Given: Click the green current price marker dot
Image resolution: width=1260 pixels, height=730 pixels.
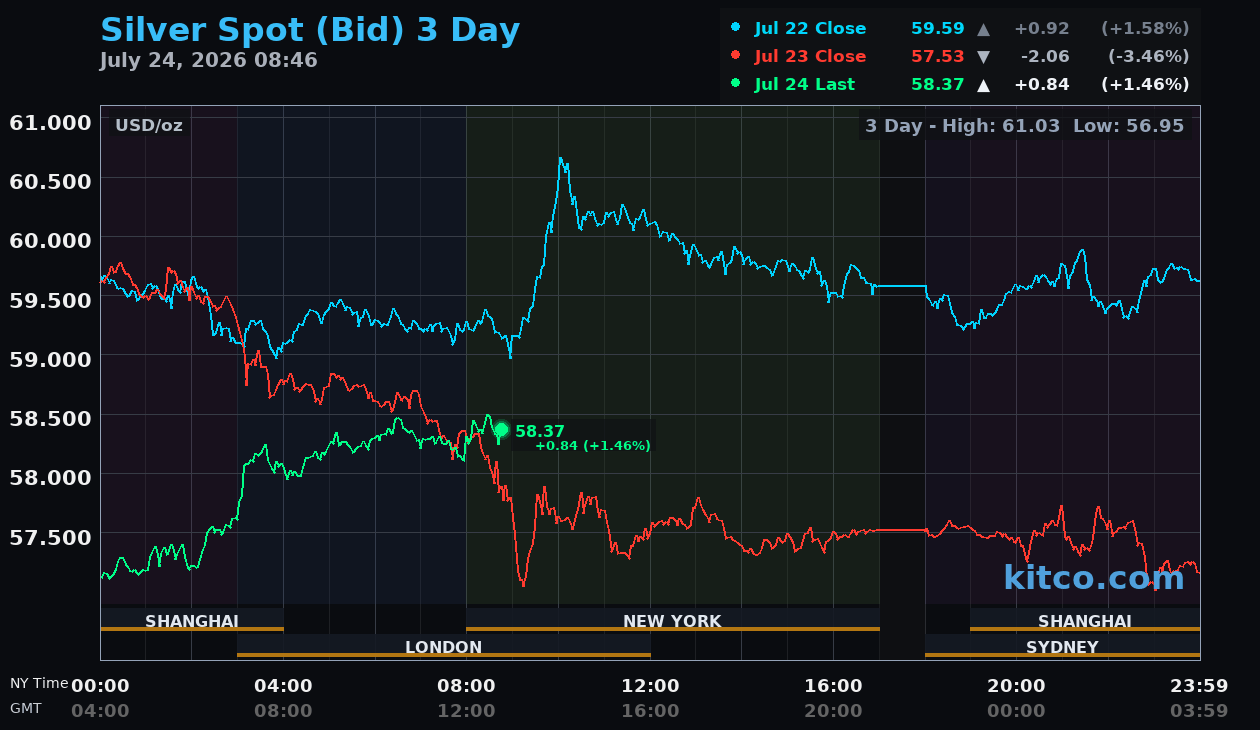Looking at the screenshot, I should click(x=501, y=430).
